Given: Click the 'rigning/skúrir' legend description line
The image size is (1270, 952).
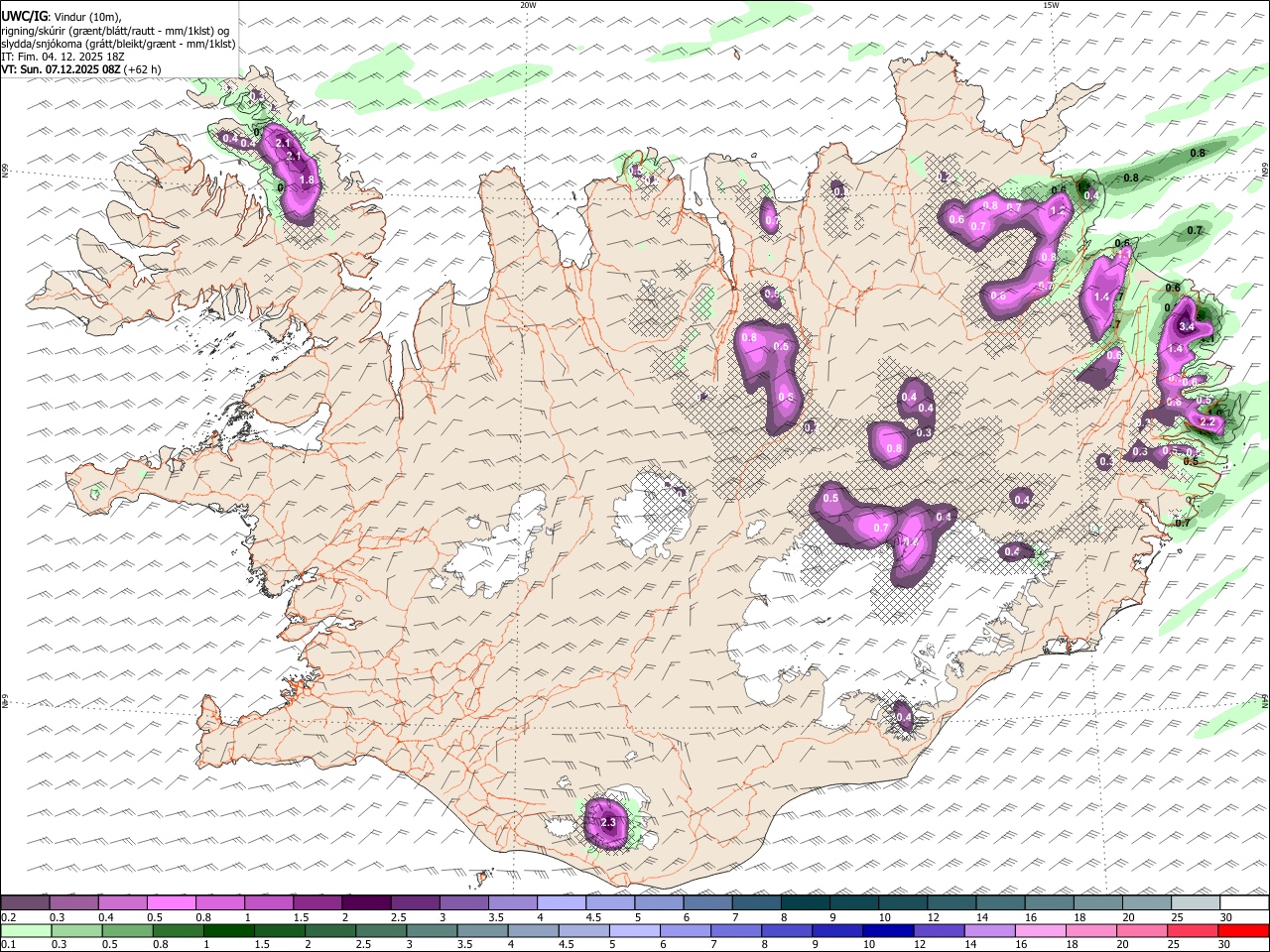Looking at the screenshot, I should 115,31.
